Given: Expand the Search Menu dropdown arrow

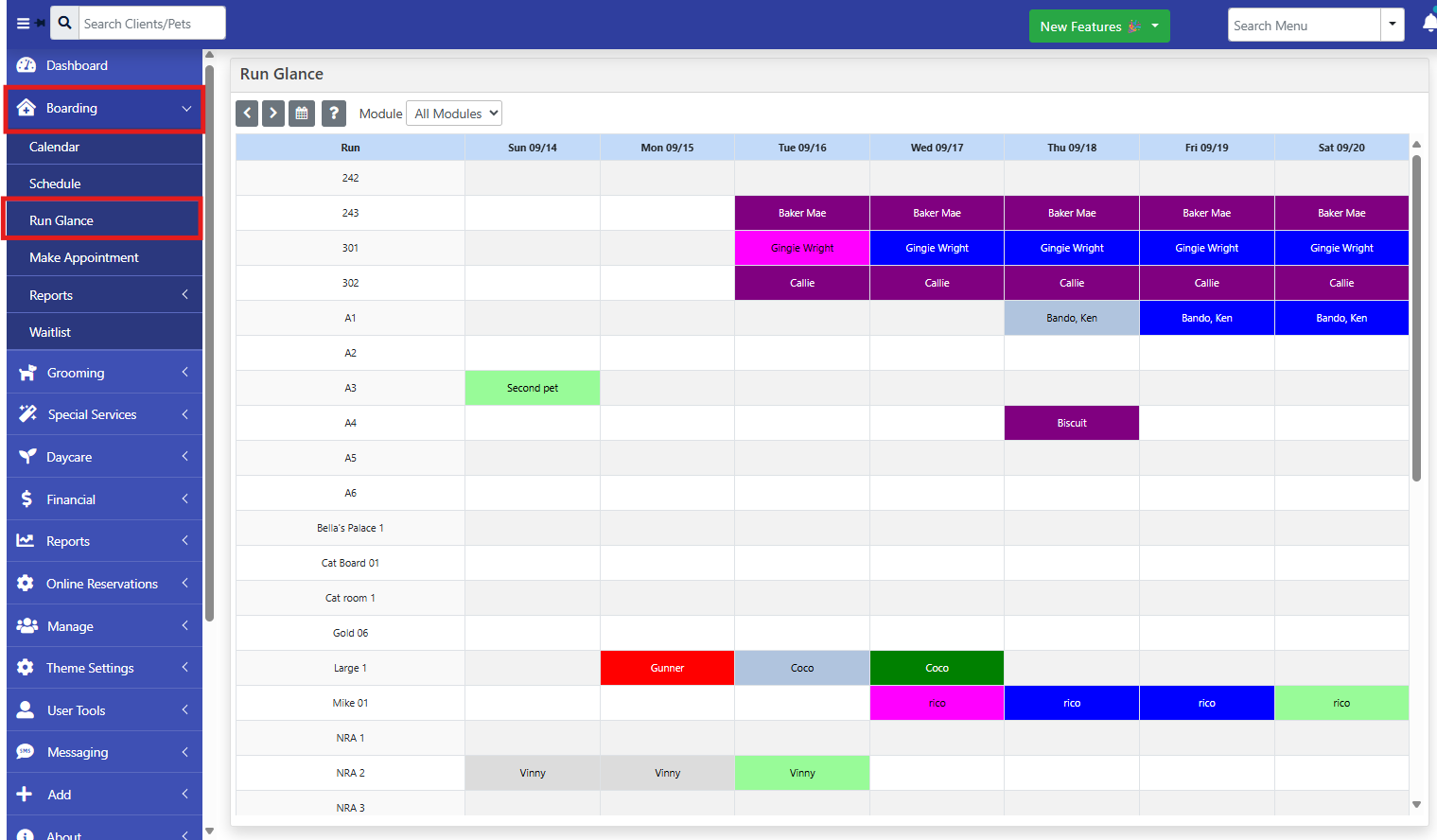Looking at the screenshot, I should pyautogui.click(x=1392, y=25).
